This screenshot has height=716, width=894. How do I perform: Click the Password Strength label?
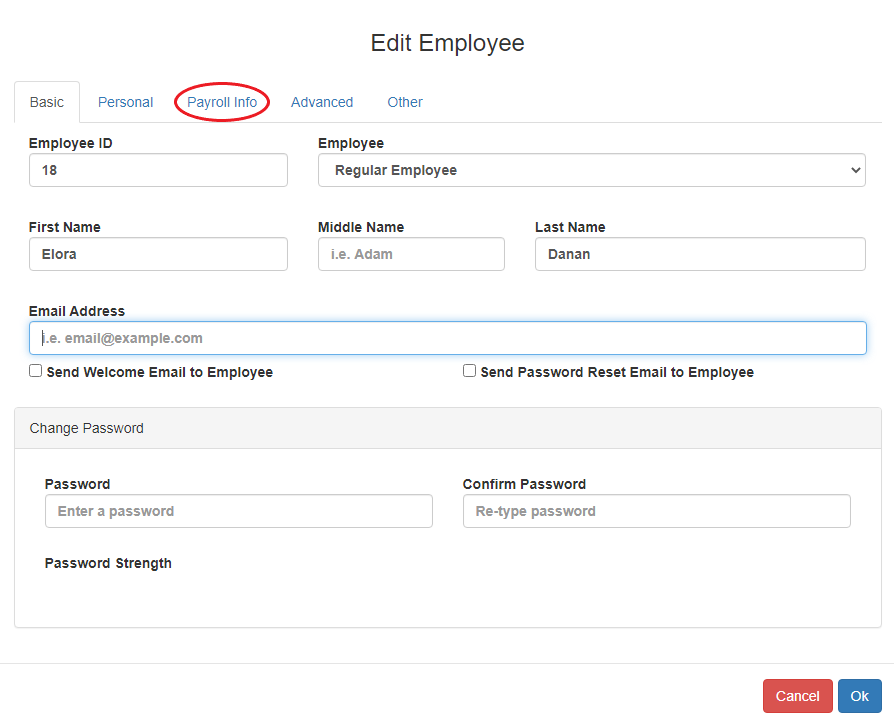108,563
